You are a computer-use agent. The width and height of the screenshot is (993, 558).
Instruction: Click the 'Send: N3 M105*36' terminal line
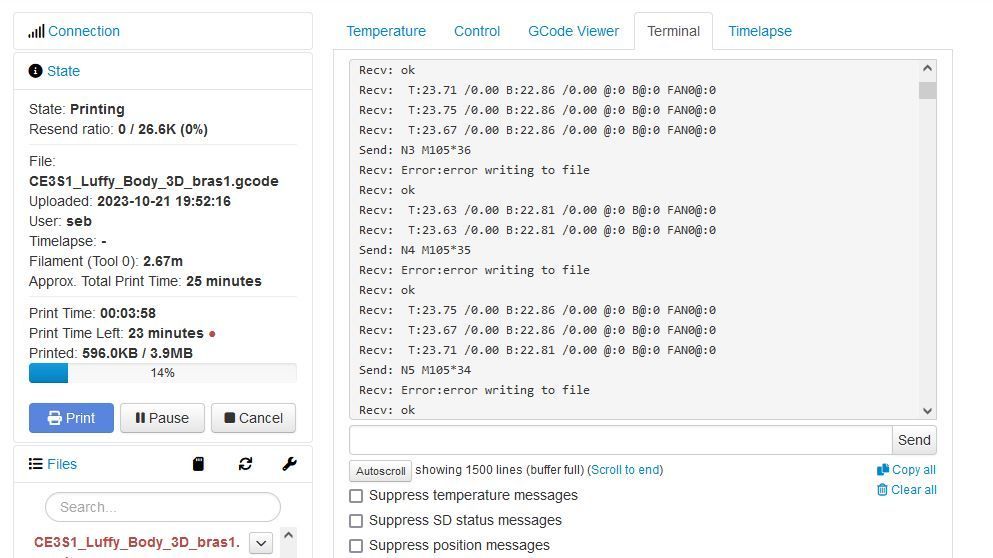[415, 150]
